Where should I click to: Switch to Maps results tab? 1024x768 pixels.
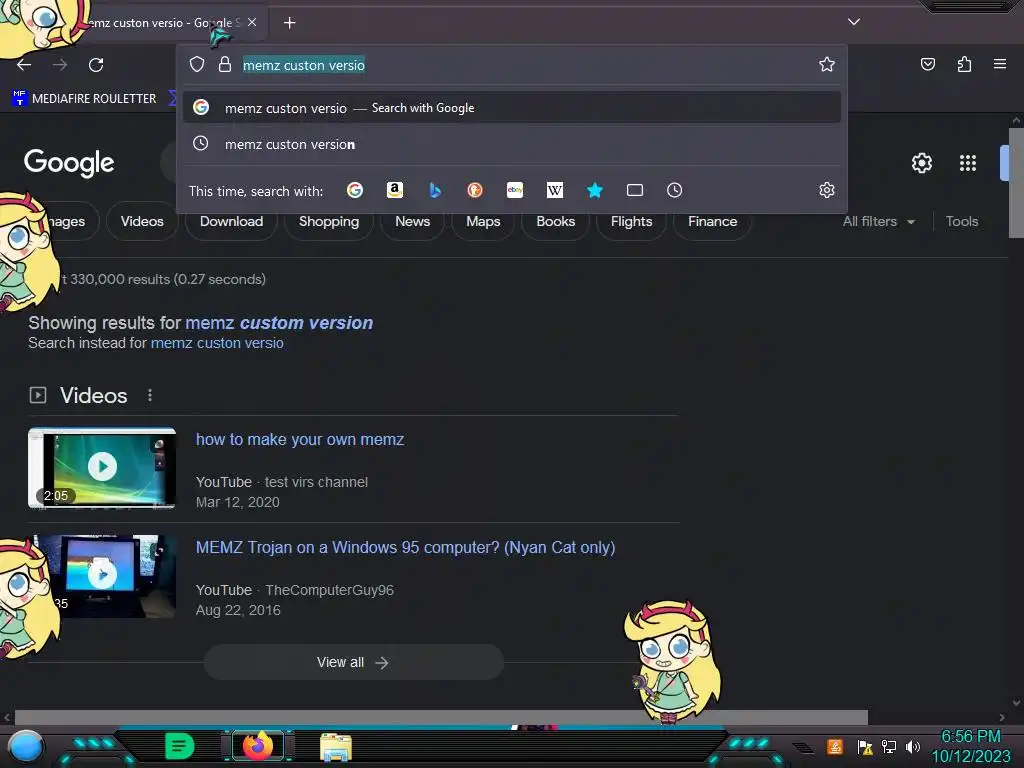pos(483,221)
